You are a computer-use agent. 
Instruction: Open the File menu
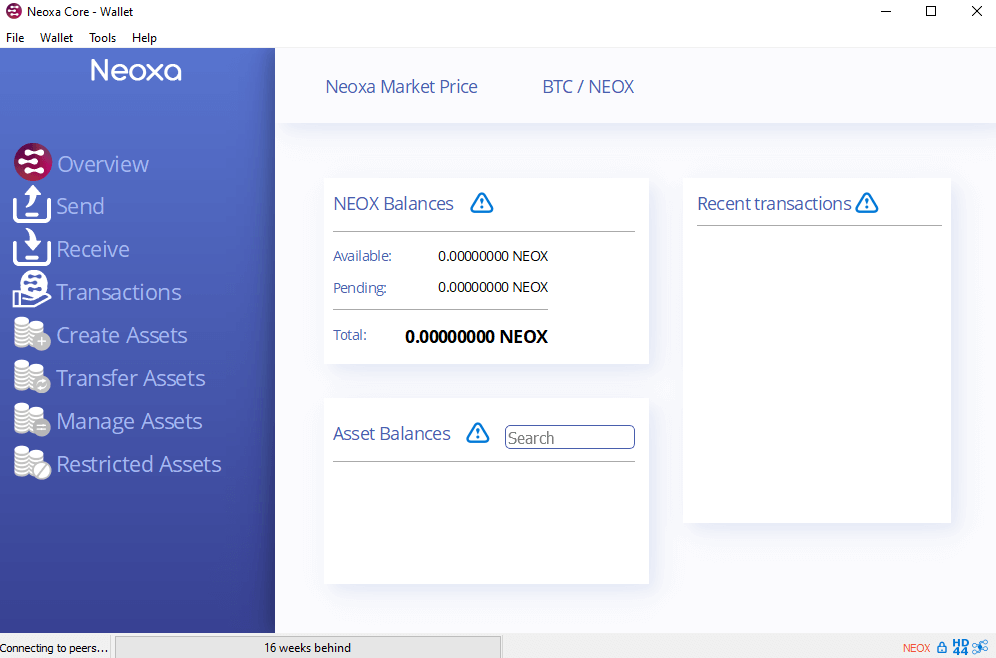(15, 37)
